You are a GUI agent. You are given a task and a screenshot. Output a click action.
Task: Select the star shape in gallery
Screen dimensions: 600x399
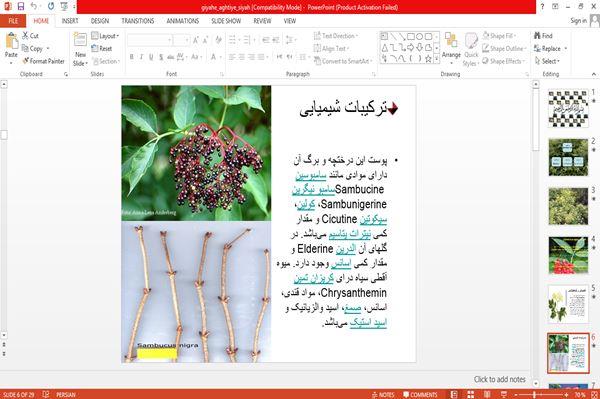tap(429, 59)
